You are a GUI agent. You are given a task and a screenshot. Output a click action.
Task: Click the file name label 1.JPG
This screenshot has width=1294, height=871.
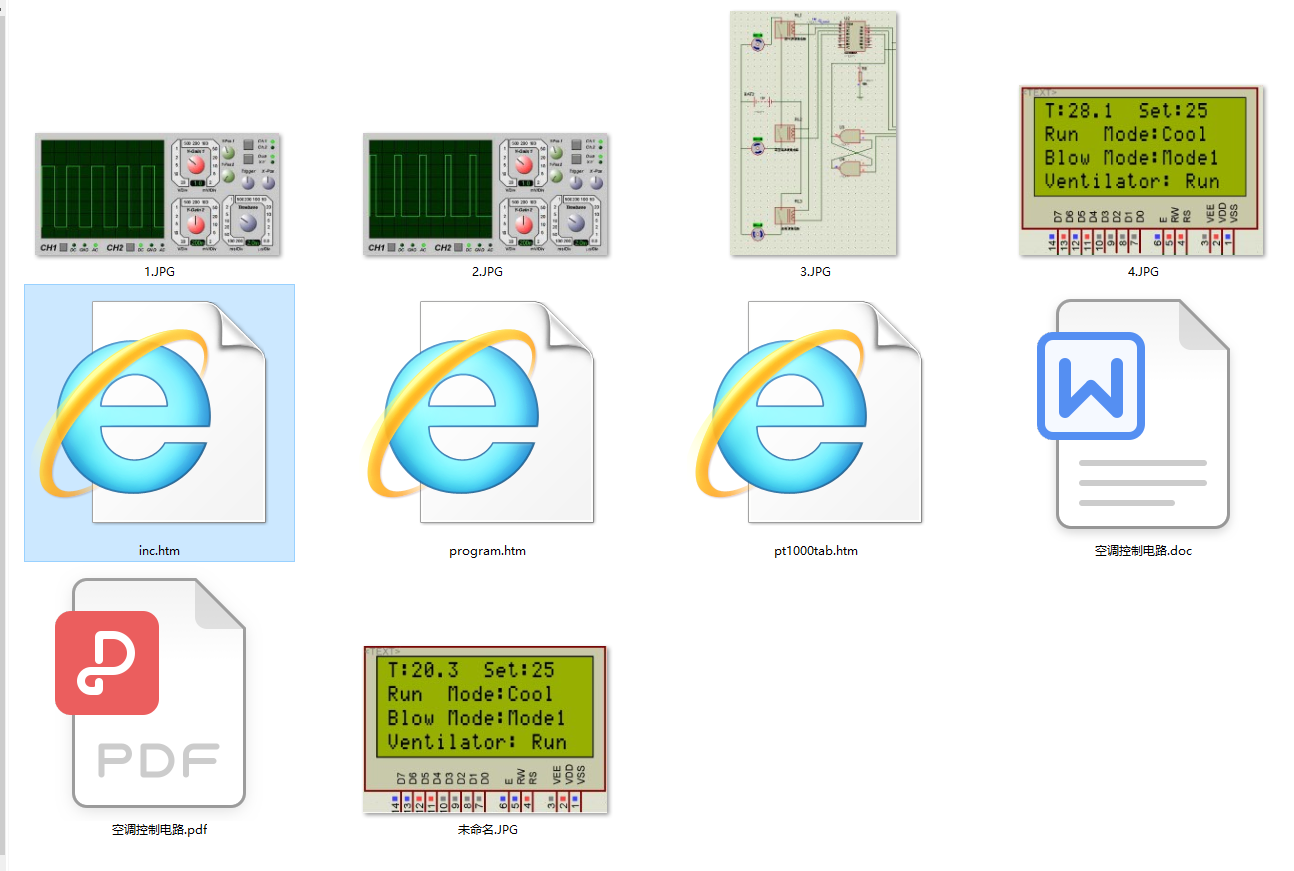pyautogui.click(x=159, y=271)
